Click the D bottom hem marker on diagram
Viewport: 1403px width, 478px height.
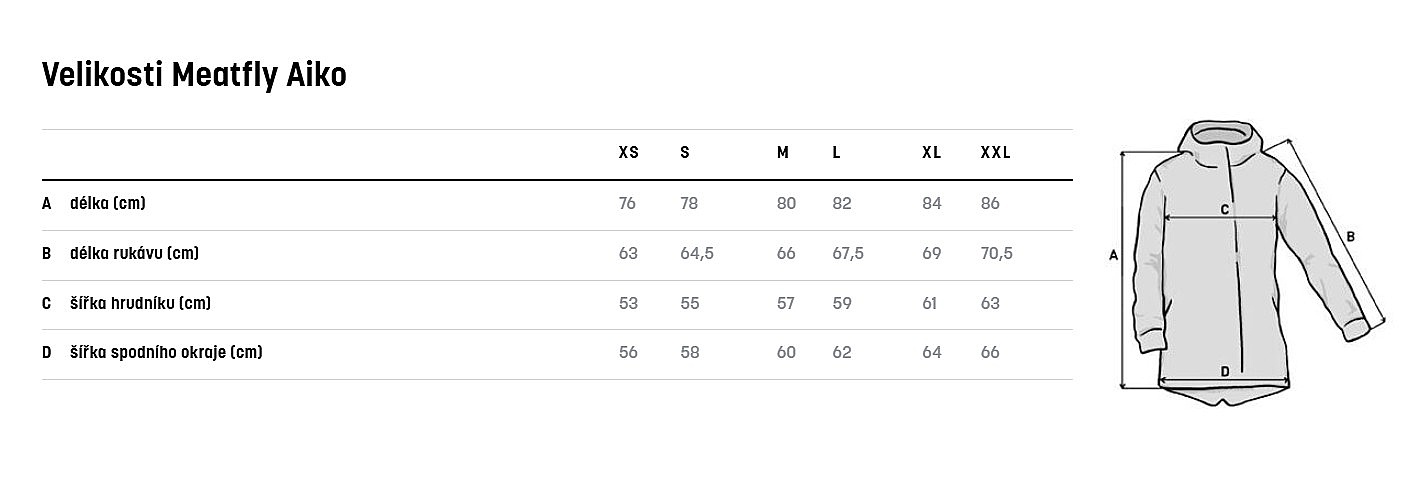(x=1225, y=372)
